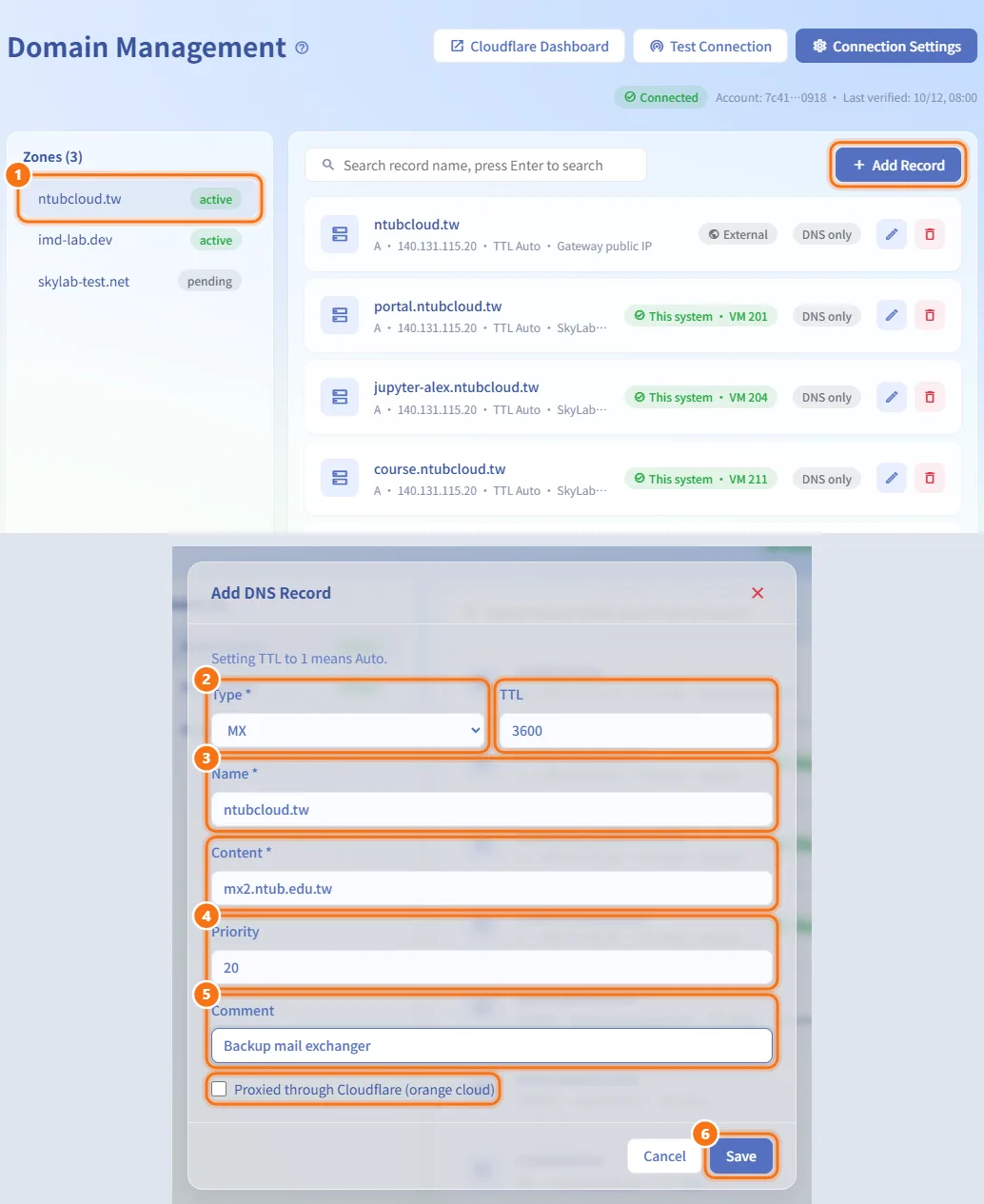The height and width of the screenshot is (1204, 984).
Task: Click DNS only badge for jupyter-alex.ntubcloud.tw
Action: [x=827, y=397]
